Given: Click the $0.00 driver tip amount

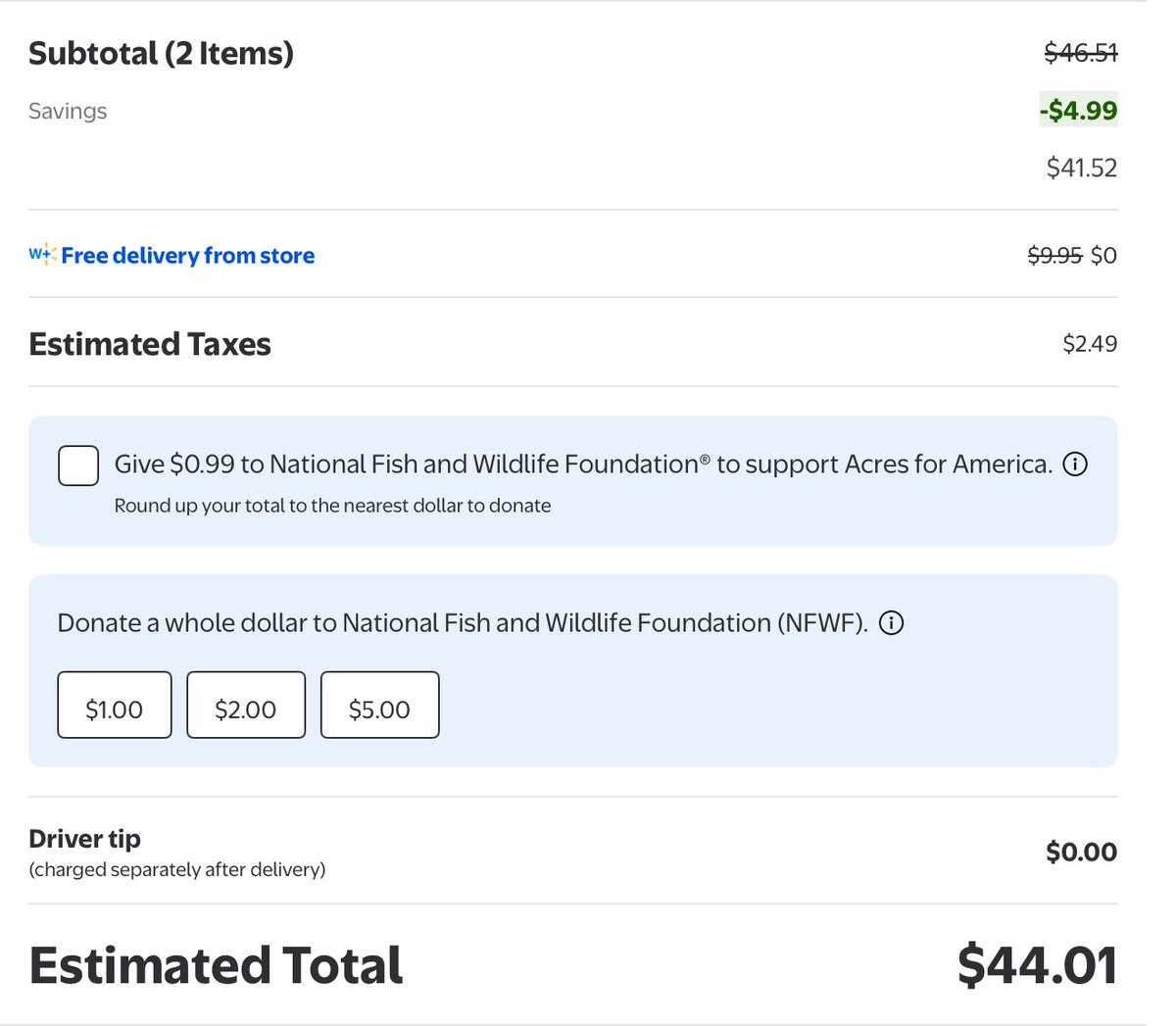Looking at the screenshot, I should pos(1081,852).
